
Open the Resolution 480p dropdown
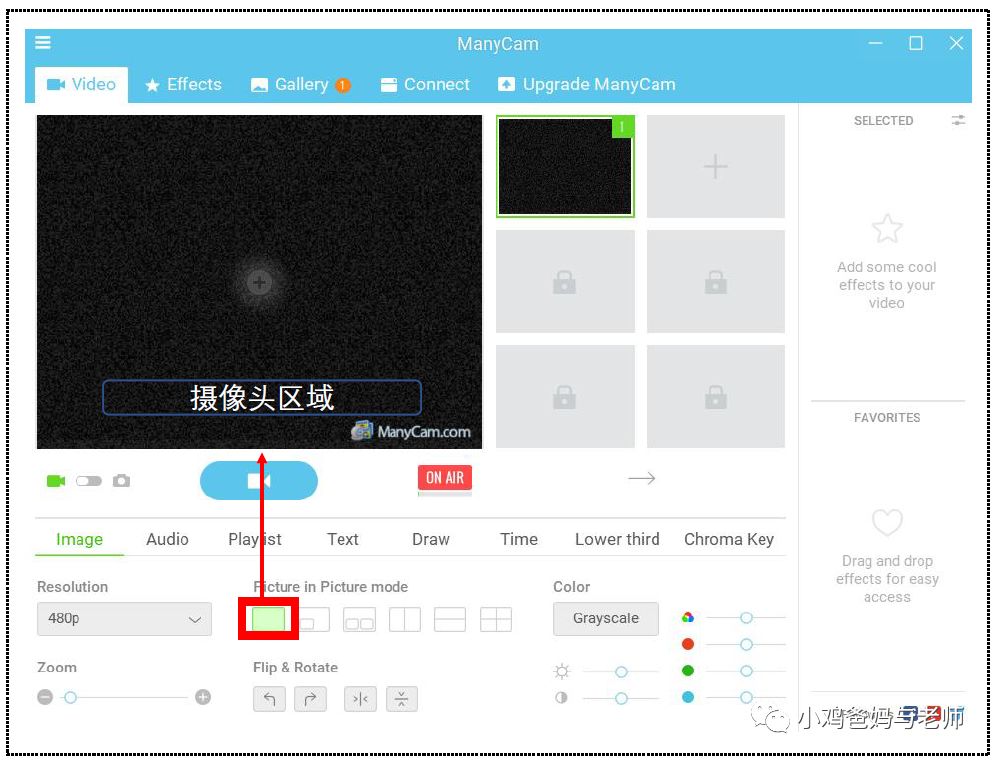click(x=124, y=619)
